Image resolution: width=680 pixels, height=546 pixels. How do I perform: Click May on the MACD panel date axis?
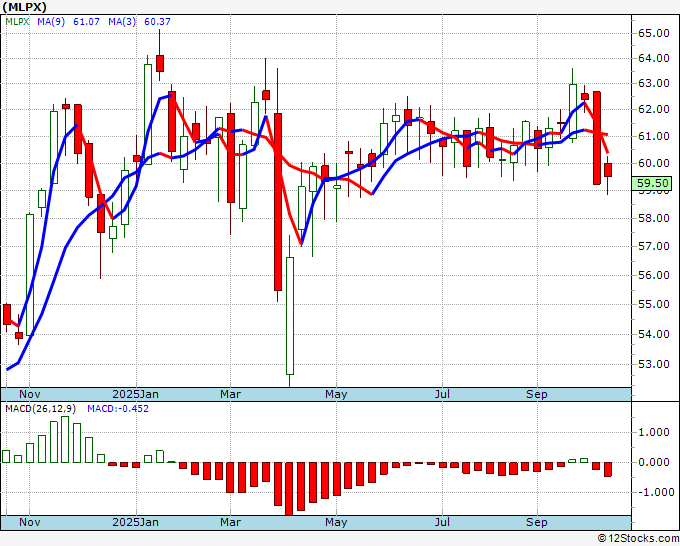coord(336,522)
